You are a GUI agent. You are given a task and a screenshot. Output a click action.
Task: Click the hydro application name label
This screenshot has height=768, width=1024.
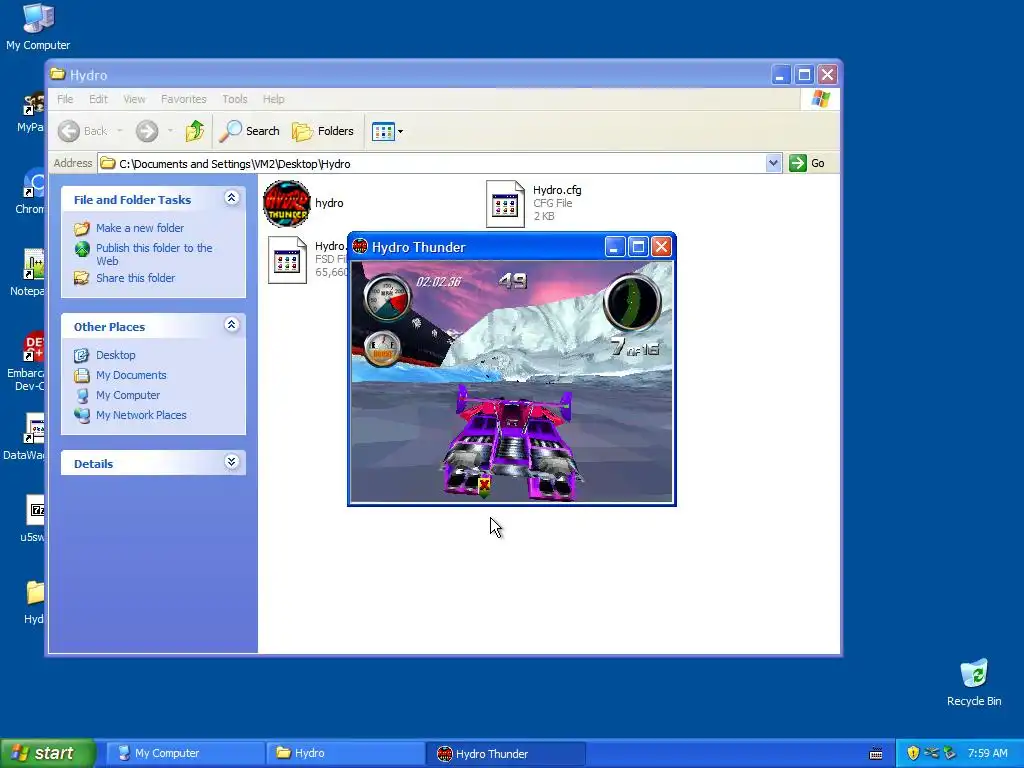point(329,203)
